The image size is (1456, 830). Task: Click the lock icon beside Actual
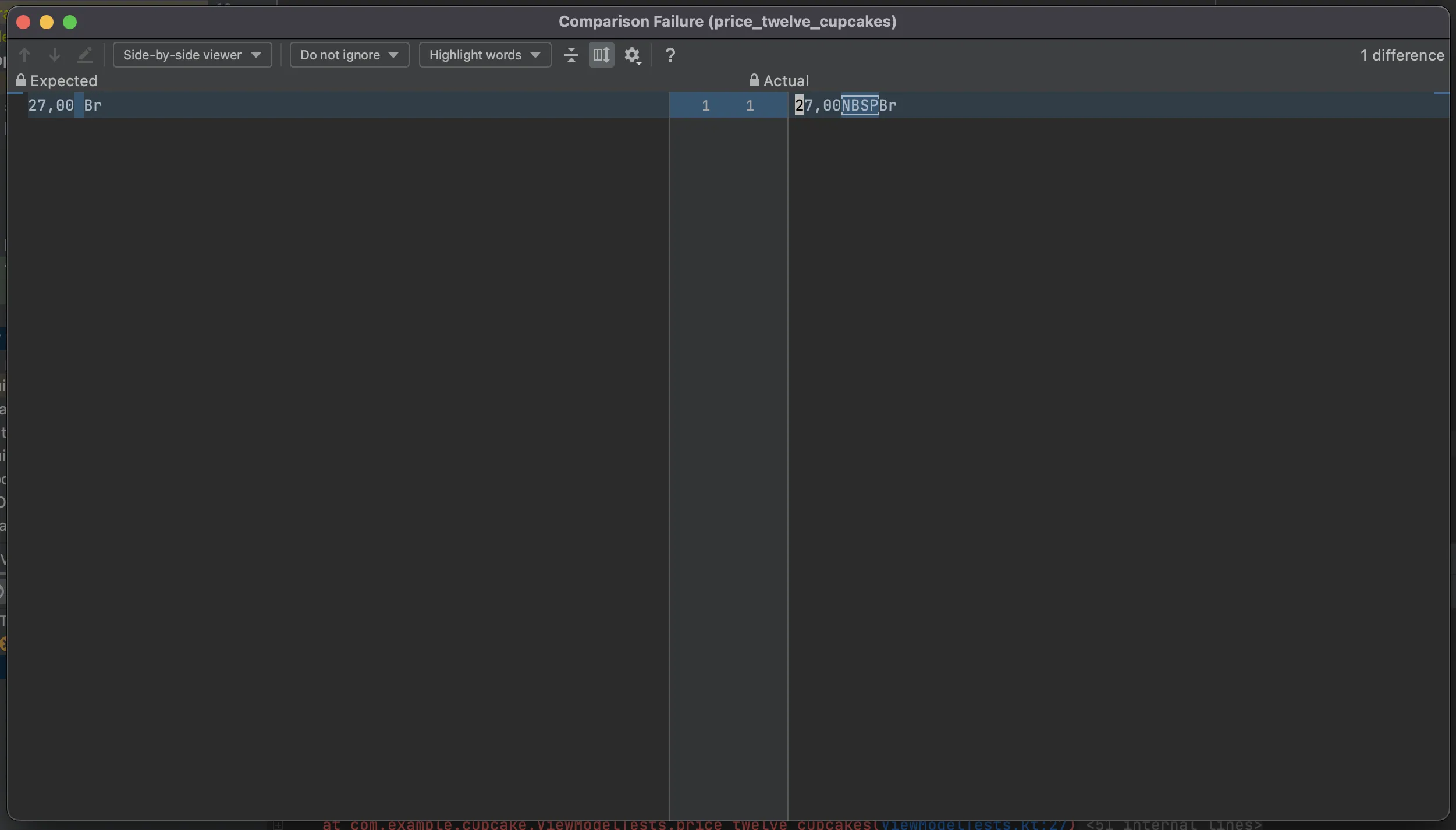point(754,80)
